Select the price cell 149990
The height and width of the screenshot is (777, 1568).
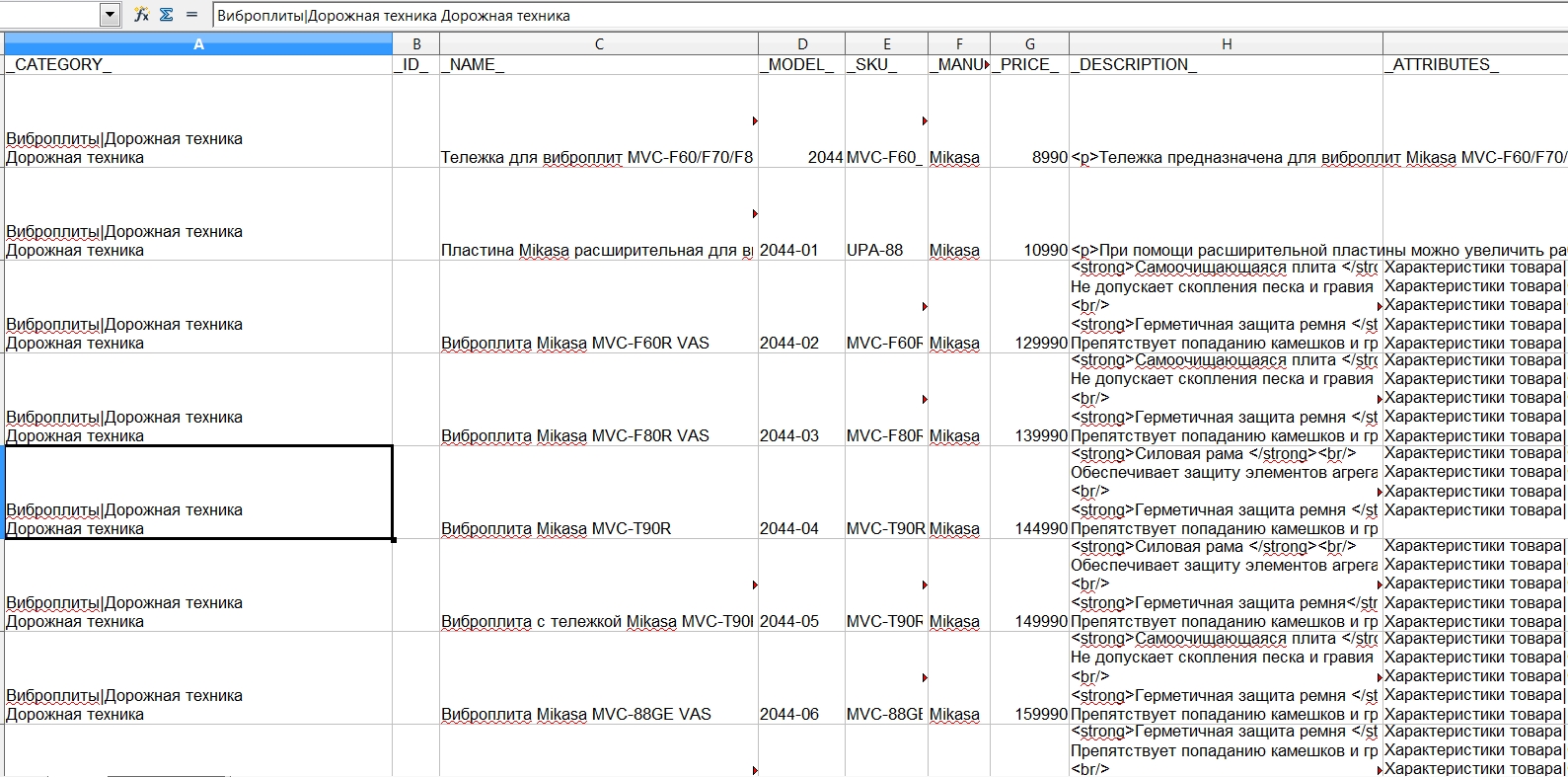[1030, 584]
